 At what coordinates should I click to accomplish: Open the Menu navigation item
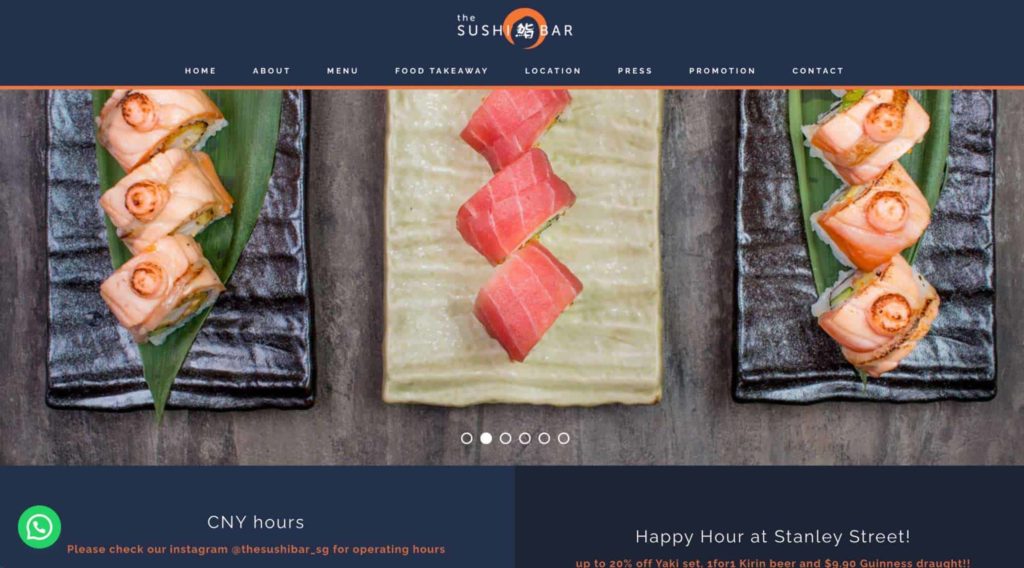point(343,71)
